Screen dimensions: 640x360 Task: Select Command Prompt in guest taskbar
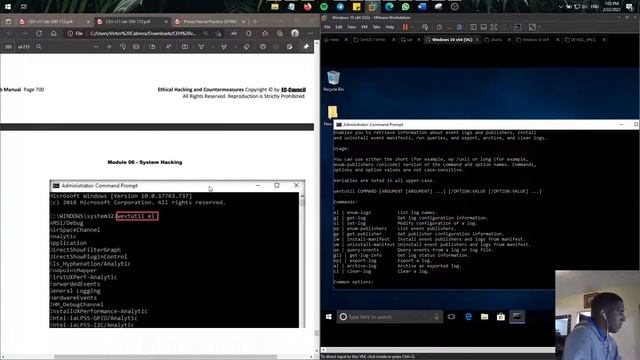(517, 317)
